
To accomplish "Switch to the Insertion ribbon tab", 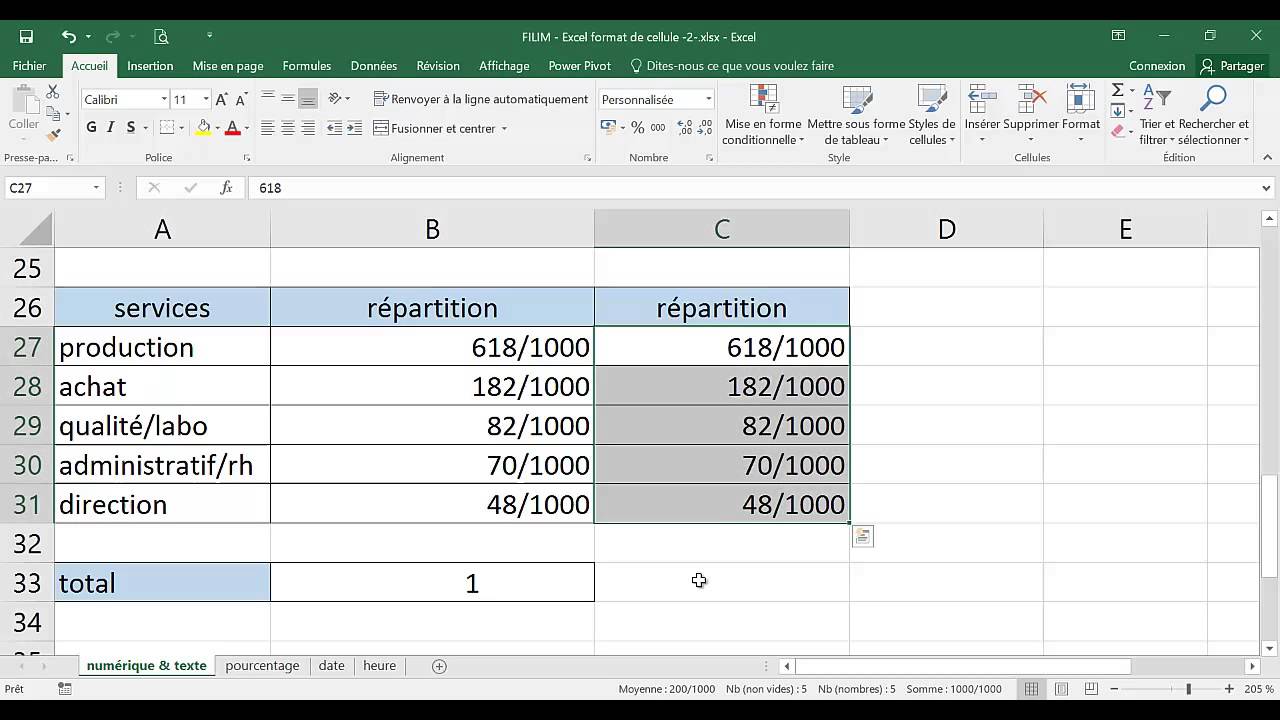I will click(x=150, y=65).
